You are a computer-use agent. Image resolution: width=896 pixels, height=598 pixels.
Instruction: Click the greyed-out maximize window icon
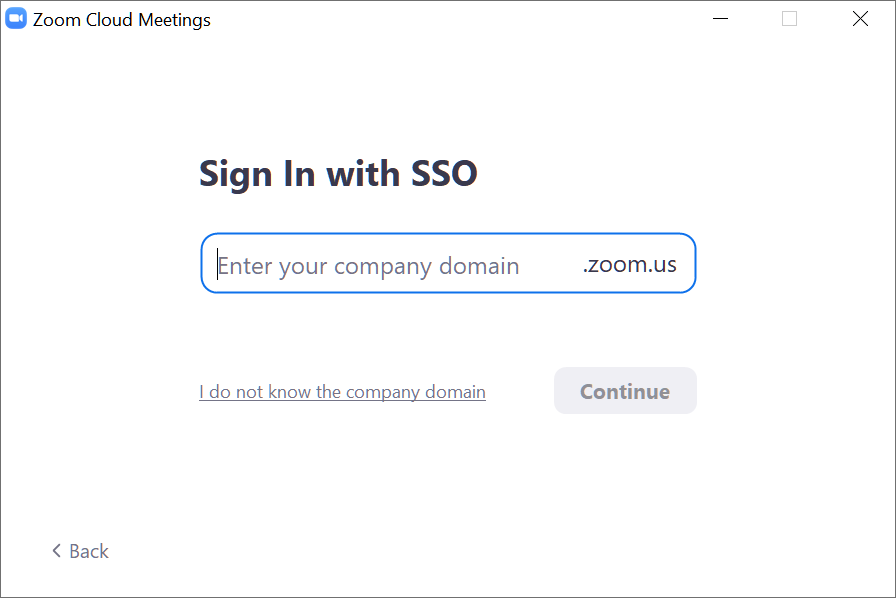pyautogui.click(x=789, y=19)
